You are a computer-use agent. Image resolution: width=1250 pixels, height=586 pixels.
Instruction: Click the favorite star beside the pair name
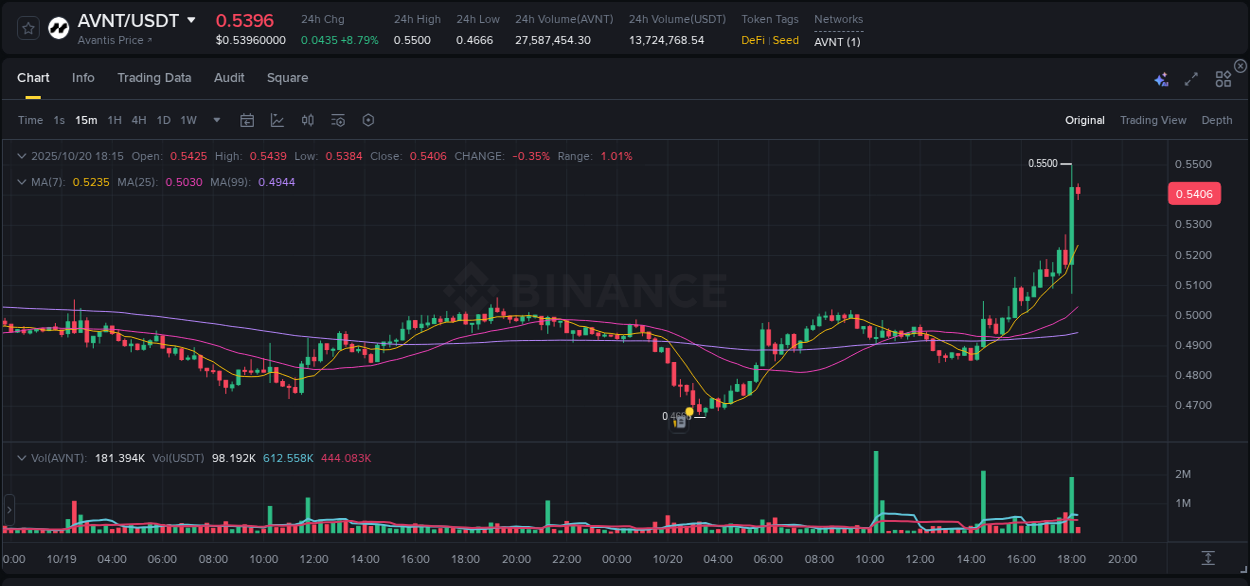pos(27,27)
